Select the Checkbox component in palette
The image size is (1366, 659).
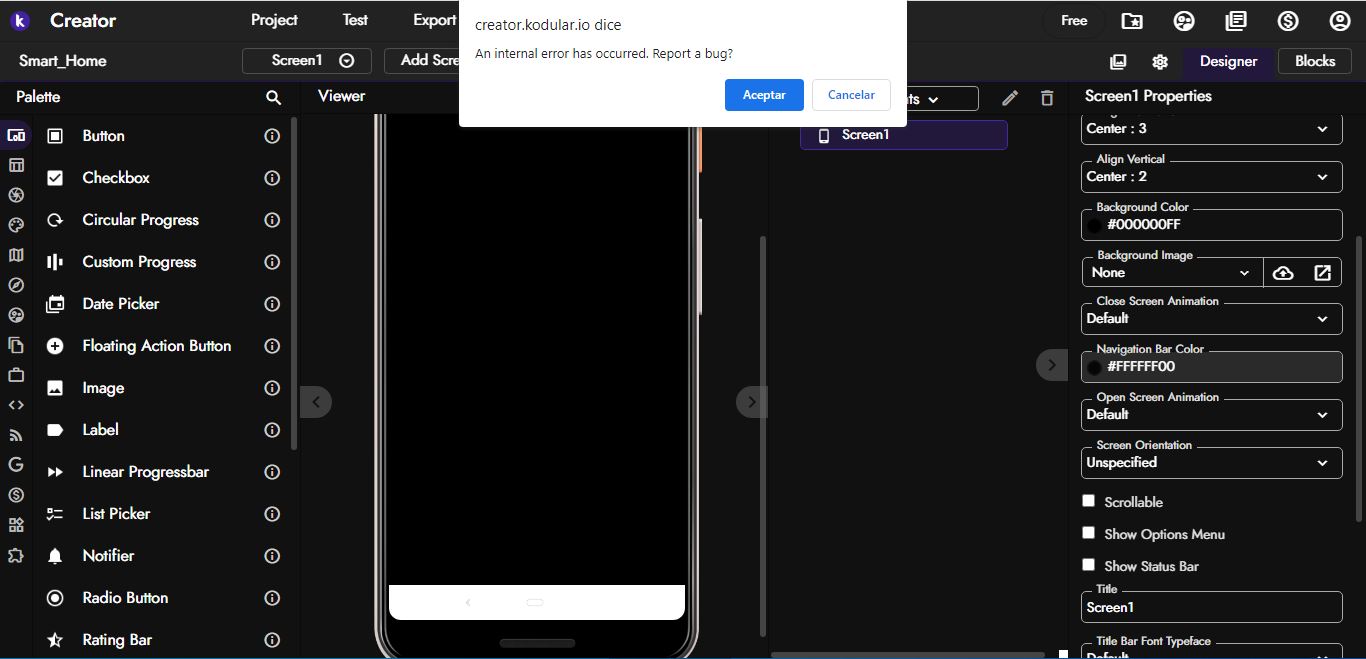point(116,178)
